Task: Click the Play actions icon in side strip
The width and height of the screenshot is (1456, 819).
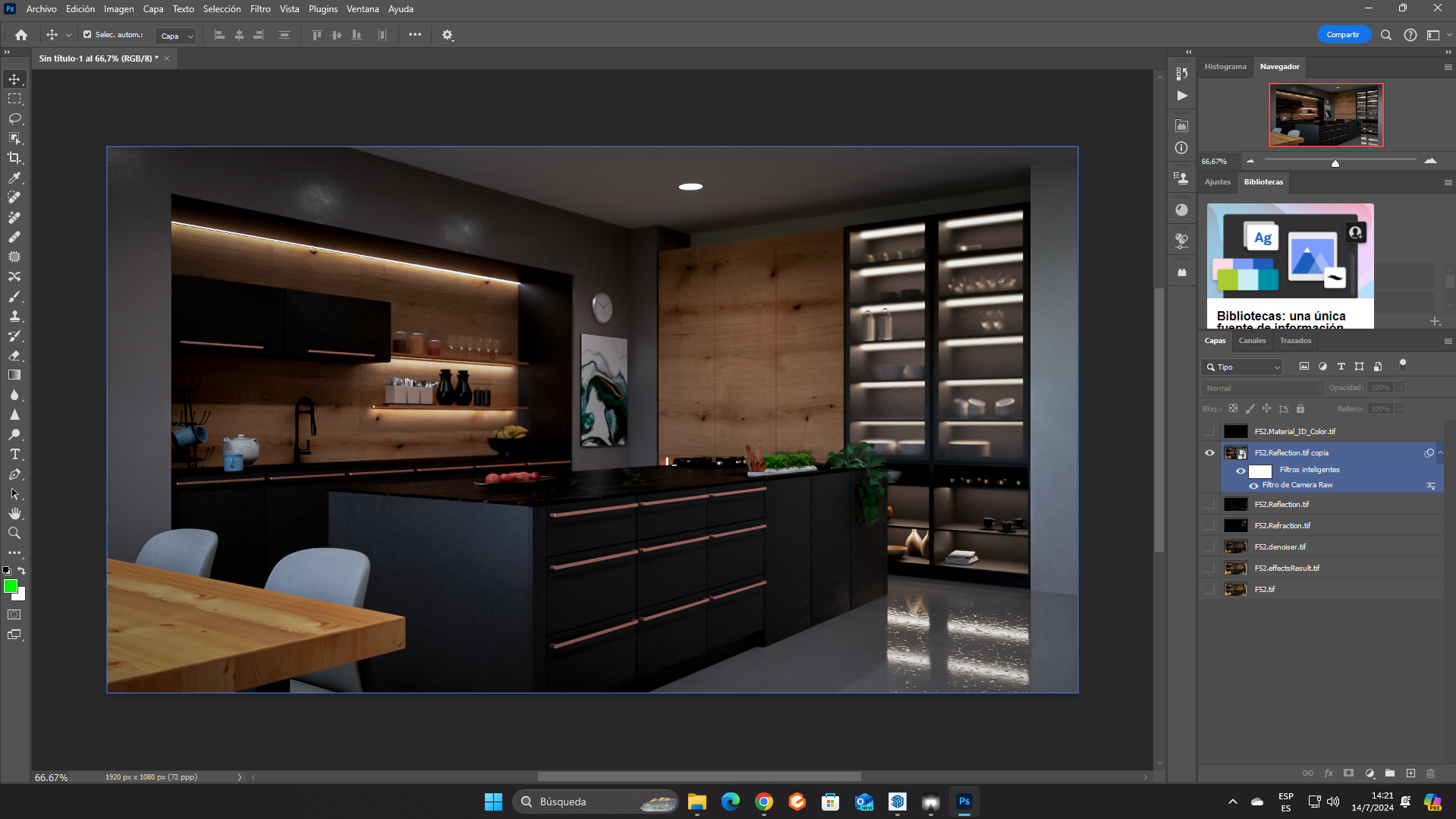Action: (x=1182, y=96)
